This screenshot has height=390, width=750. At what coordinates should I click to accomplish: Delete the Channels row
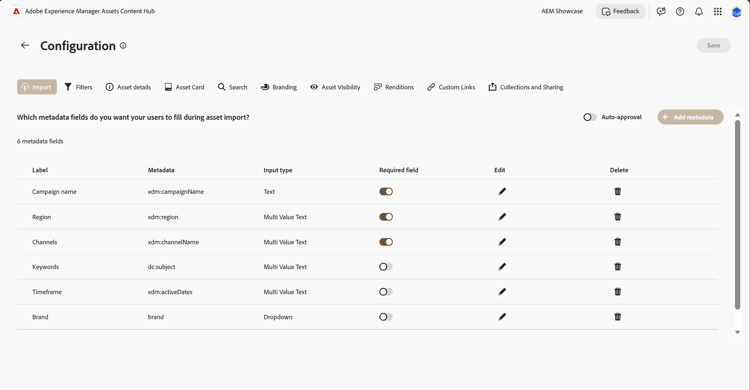[618, 242]
